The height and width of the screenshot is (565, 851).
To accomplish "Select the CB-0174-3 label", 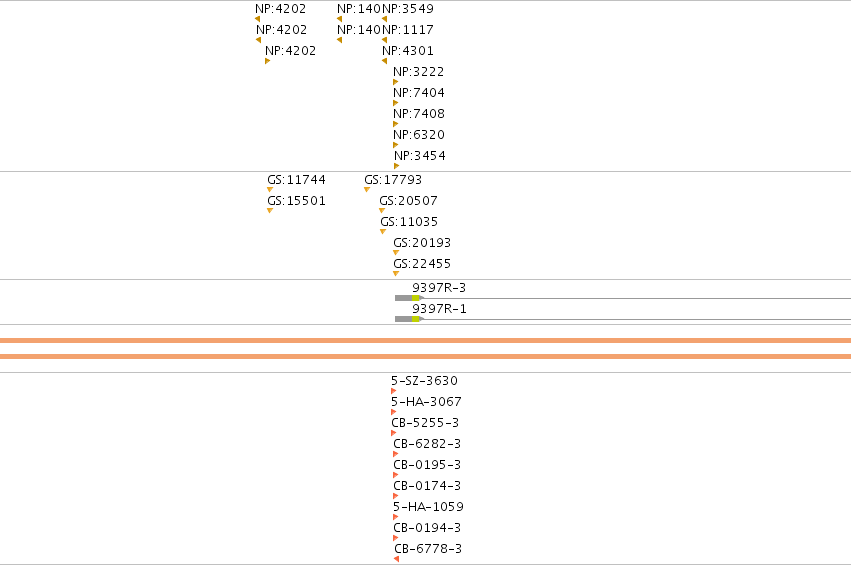I will pyautogui.click(x=427, y=486).
